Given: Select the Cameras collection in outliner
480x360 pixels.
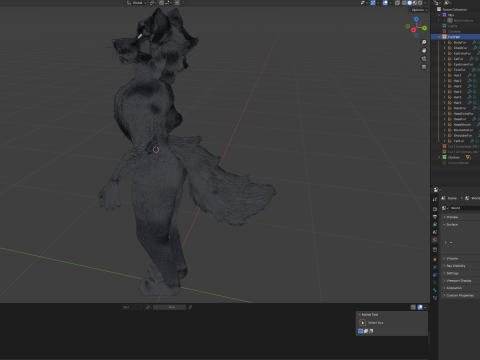Looking at the screenshot, I should click(454, 31).
